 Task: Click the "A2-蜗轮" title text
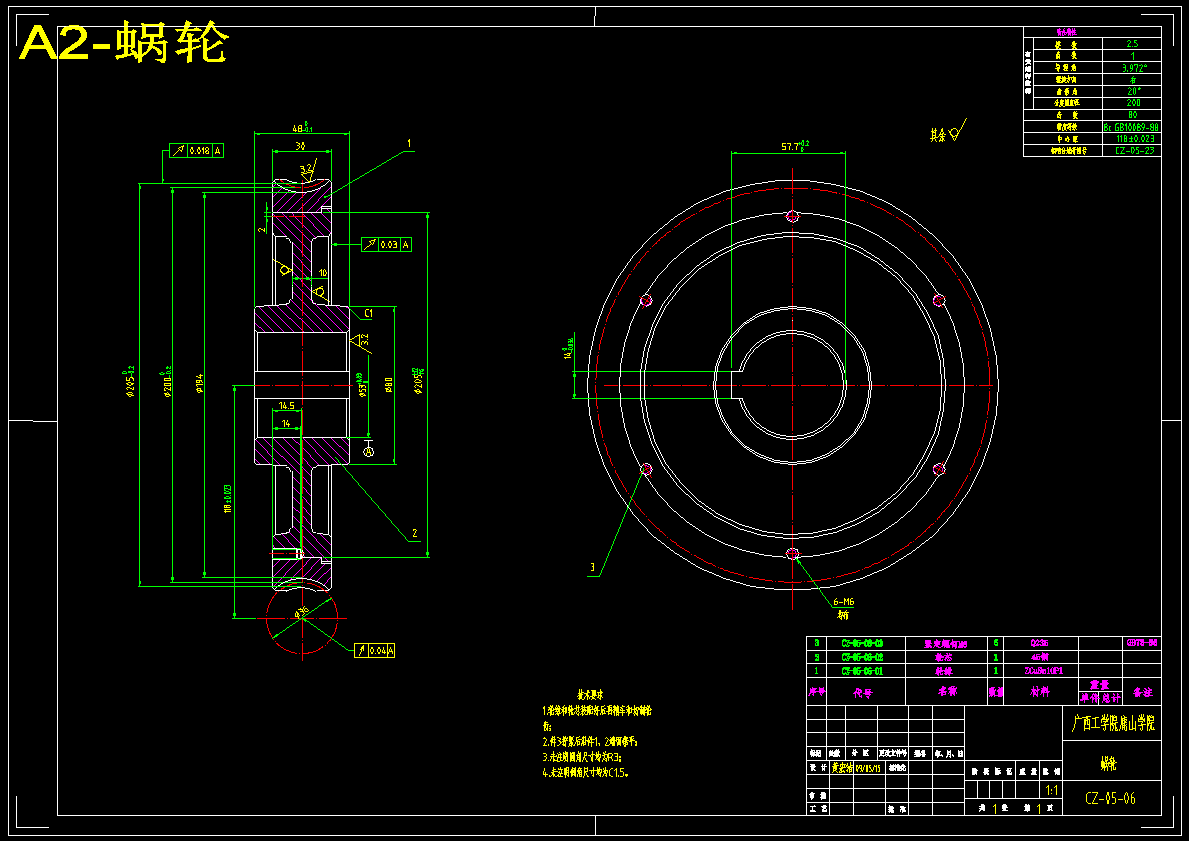pyautogui.click(x=123, y=44)
